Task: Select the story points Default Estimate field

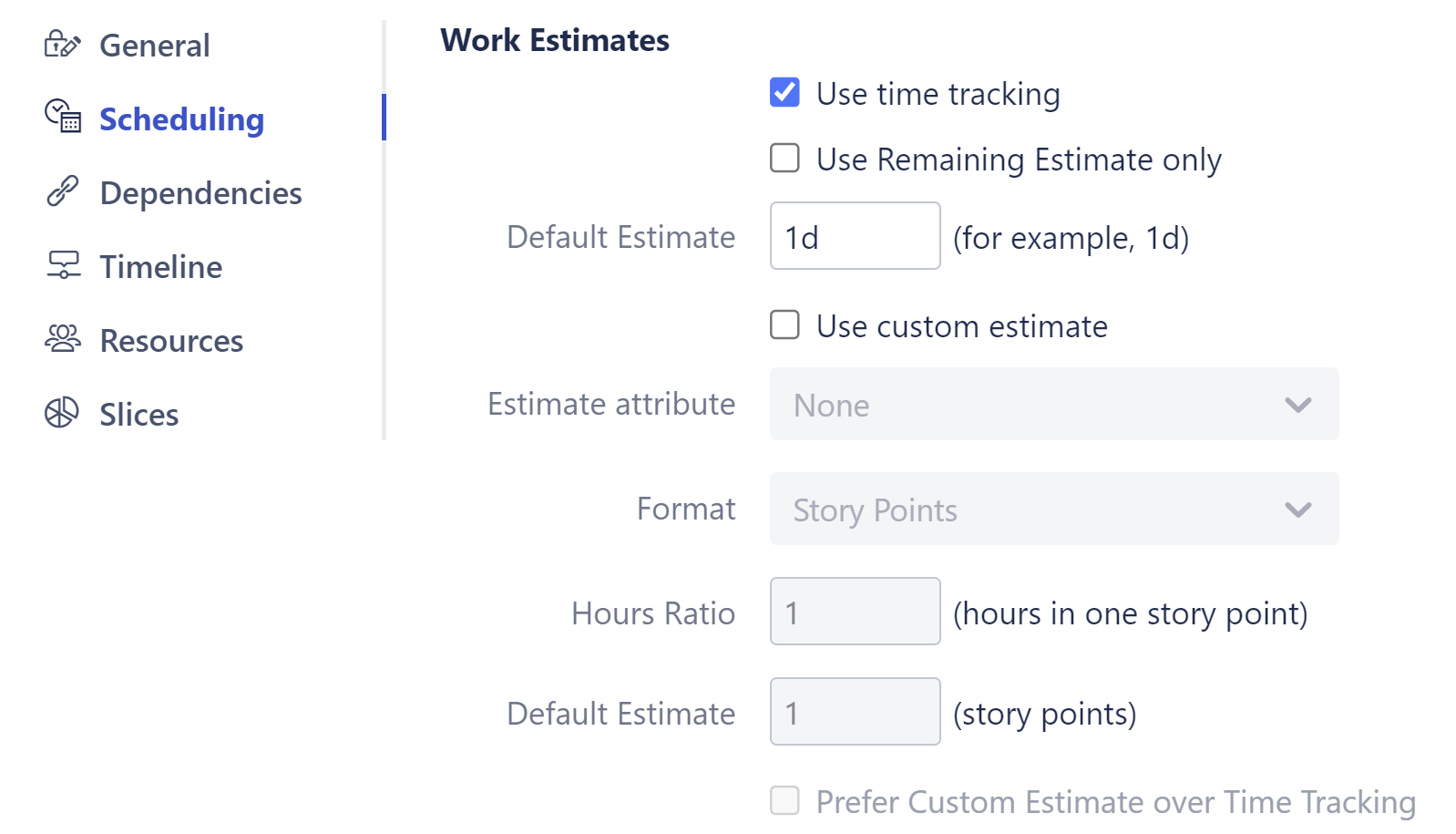Action: click(854, 712)
